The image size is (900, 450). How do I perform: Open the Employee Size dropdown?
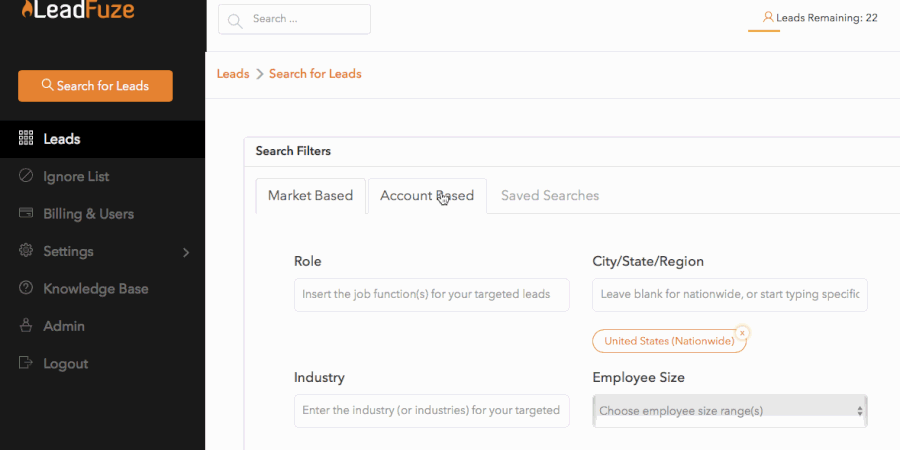[730, 411]
